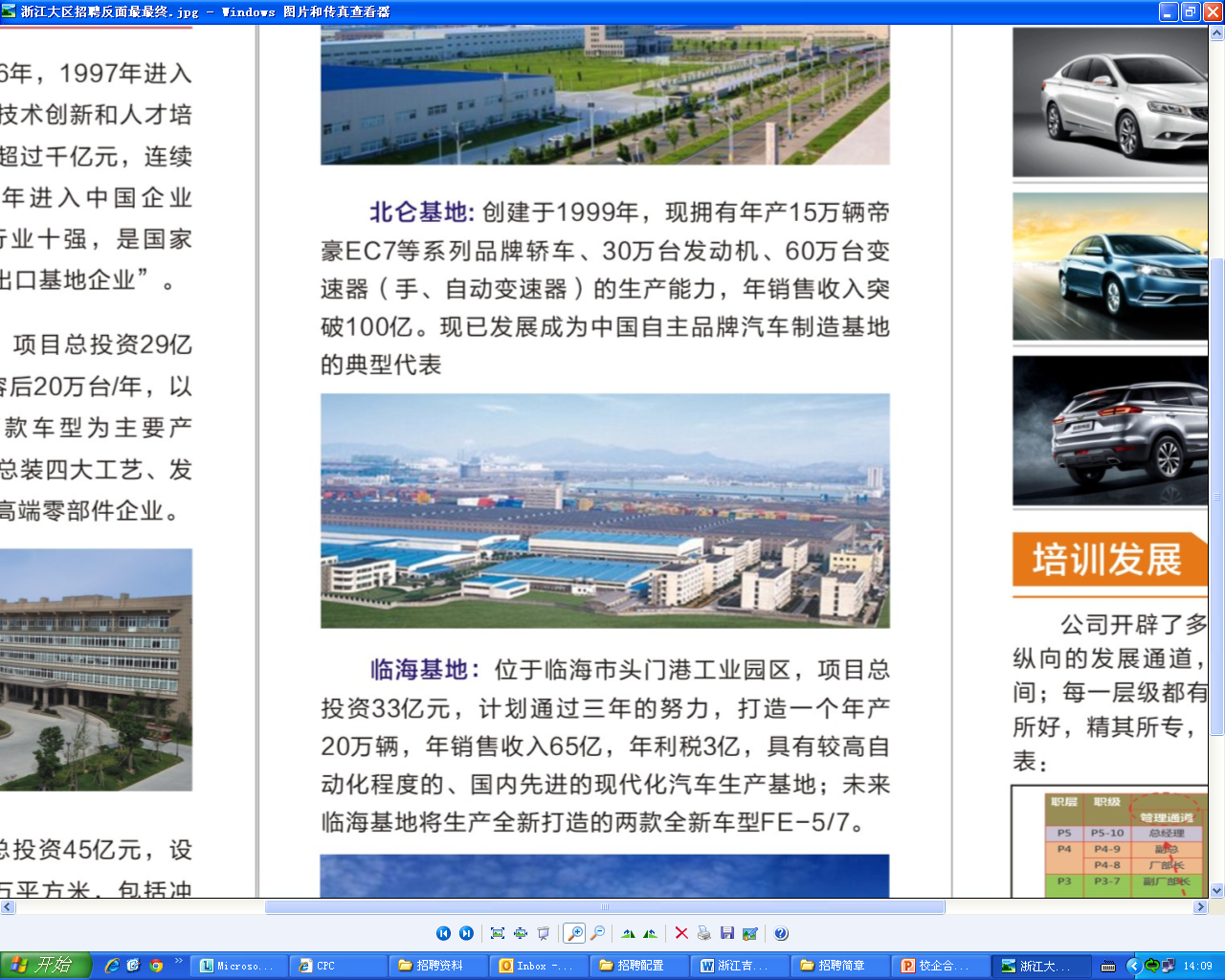Go to the next image
Image resolution: width=1225 pixels, height=980 pixels.
[x=466, y=933]
